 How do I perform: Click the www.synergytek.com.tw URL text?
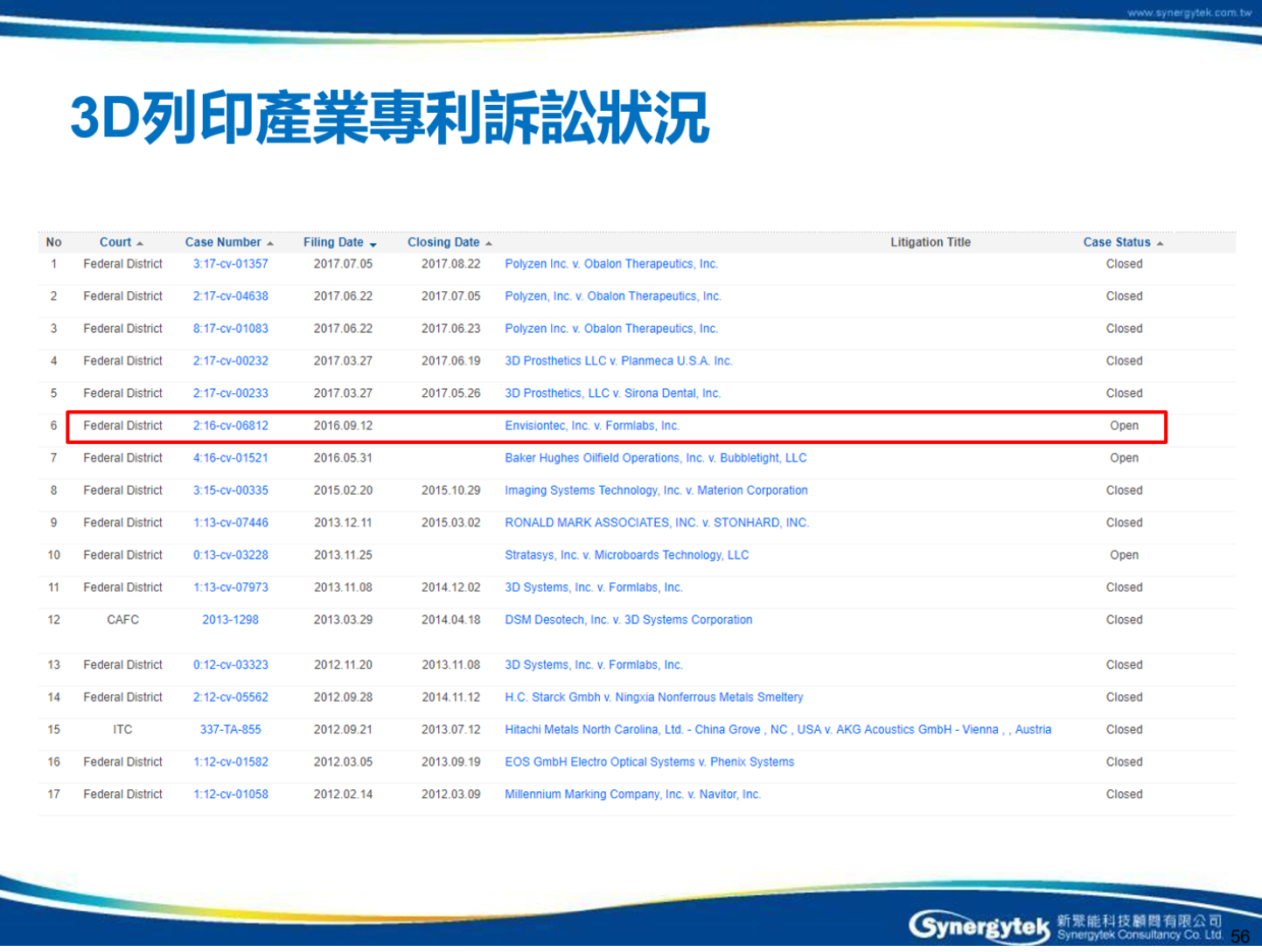[x=1189, y=13]
